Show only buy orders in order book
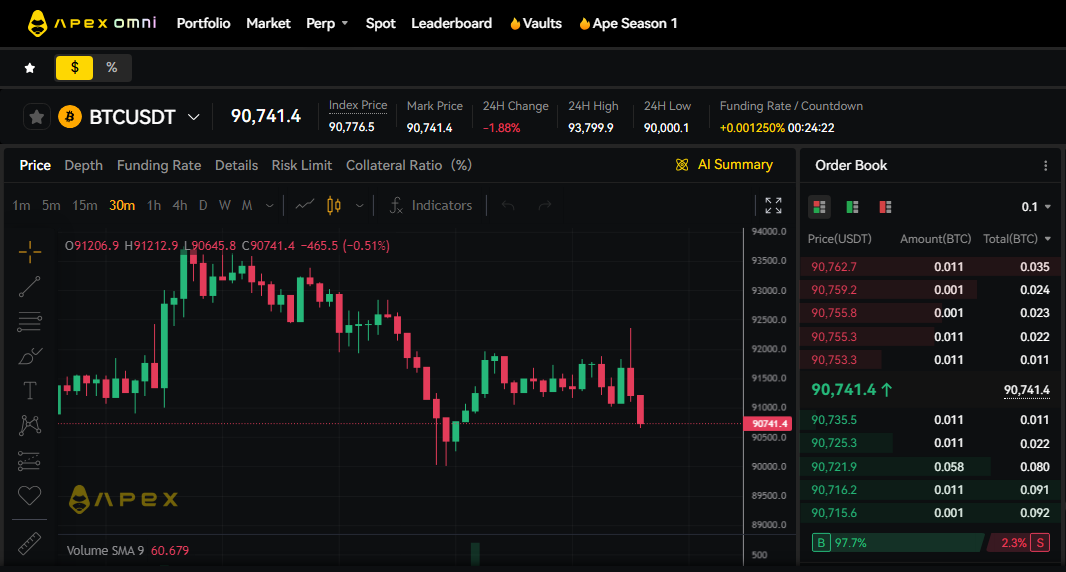The width and height of the screenshot is (1066, 572). (852, 207)
